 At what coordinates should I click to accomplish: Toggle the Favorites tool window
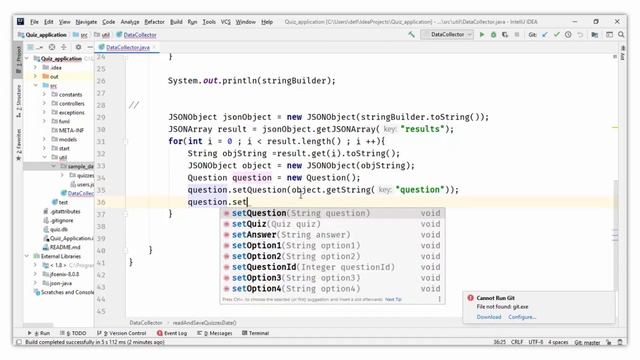pyautogui.click(x=18, y=144)
